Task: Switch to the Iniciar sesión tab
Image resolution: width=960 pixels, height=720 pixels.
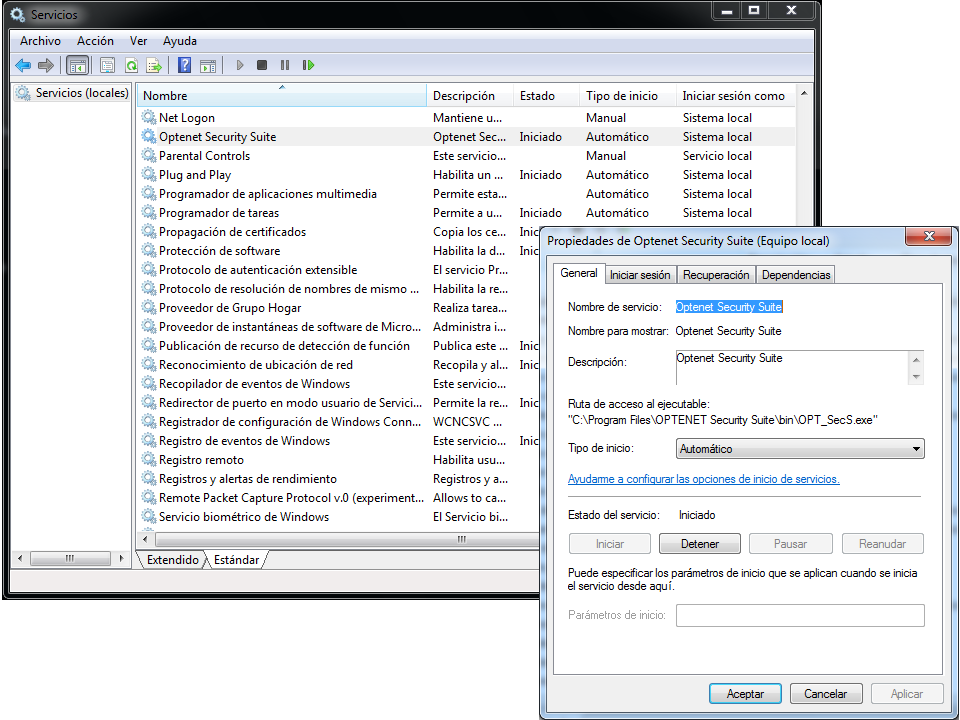Action: click(x=640, y=275)
